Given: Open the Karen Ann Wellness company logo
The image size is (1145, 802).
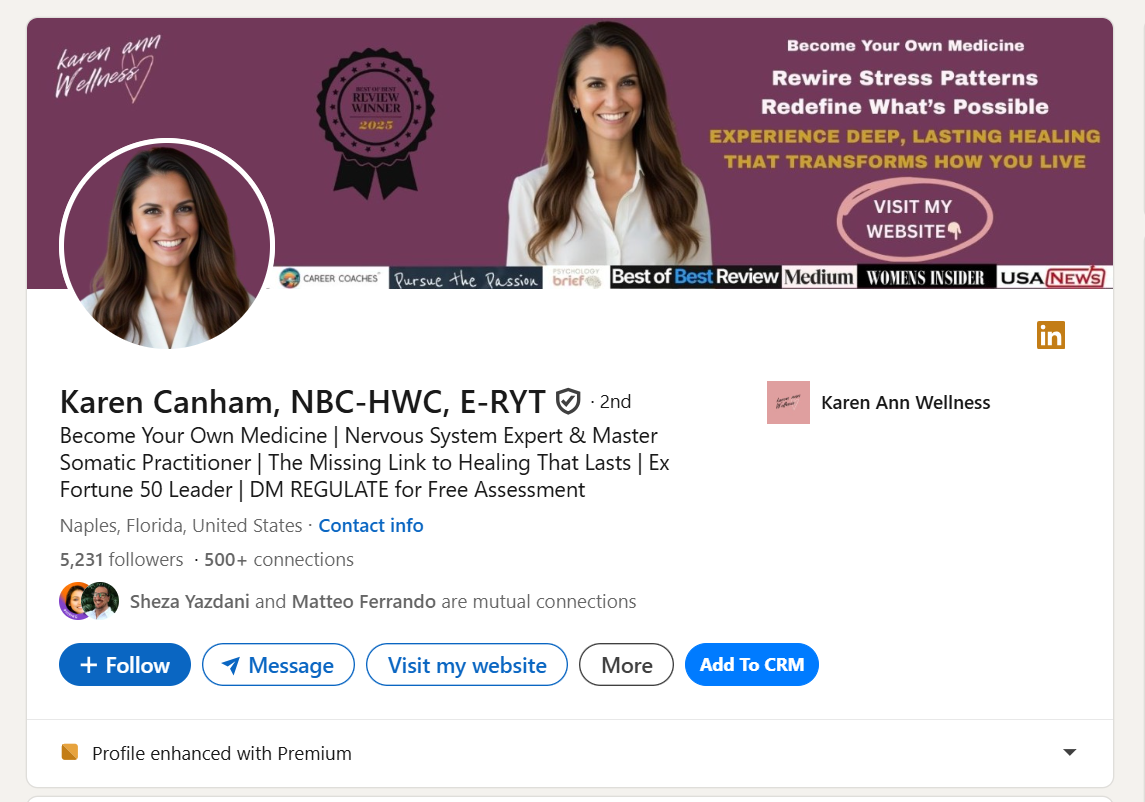Looking at the screenshot, I should 788,402.
